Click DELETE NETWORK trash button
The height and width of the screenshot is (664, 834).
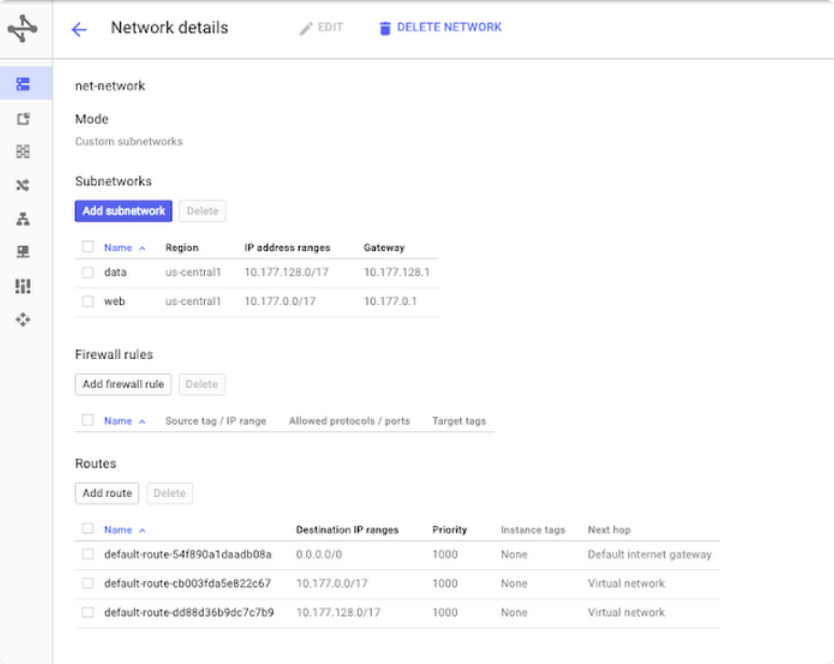pyautogui.click(x=440, y=28)
